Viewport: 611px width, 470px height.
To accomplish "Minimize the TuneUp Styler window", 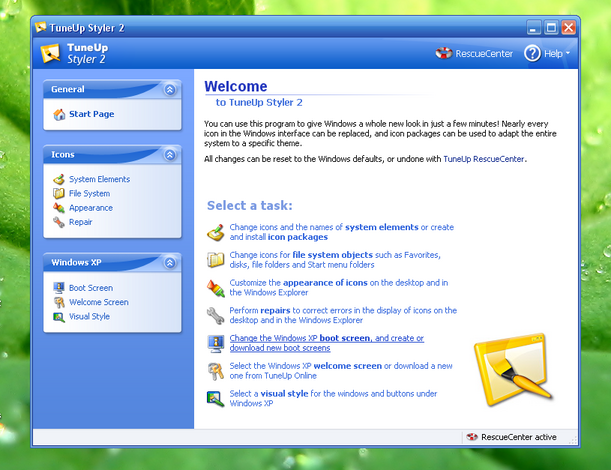I will tap(534, 28).
